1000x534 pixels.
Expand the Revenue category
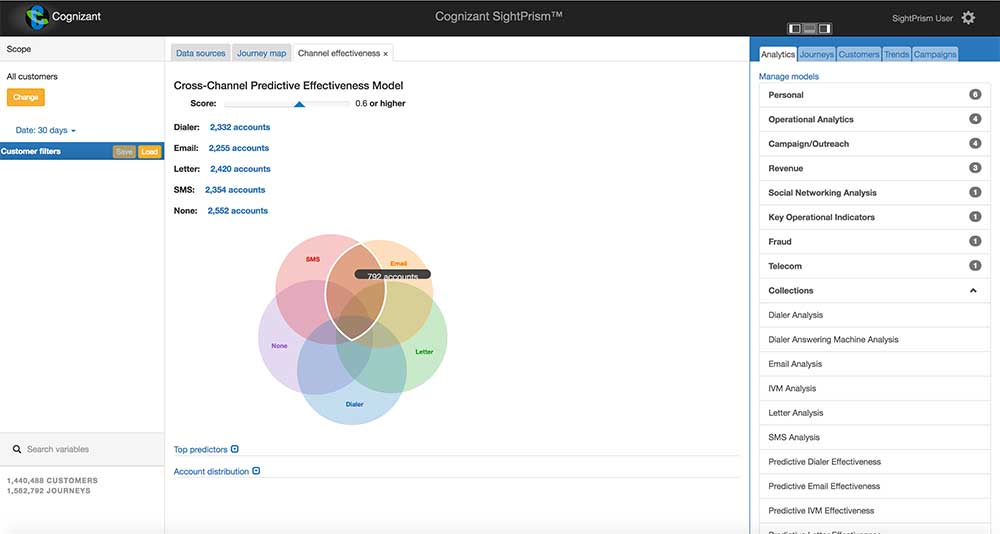click(874, 168)
